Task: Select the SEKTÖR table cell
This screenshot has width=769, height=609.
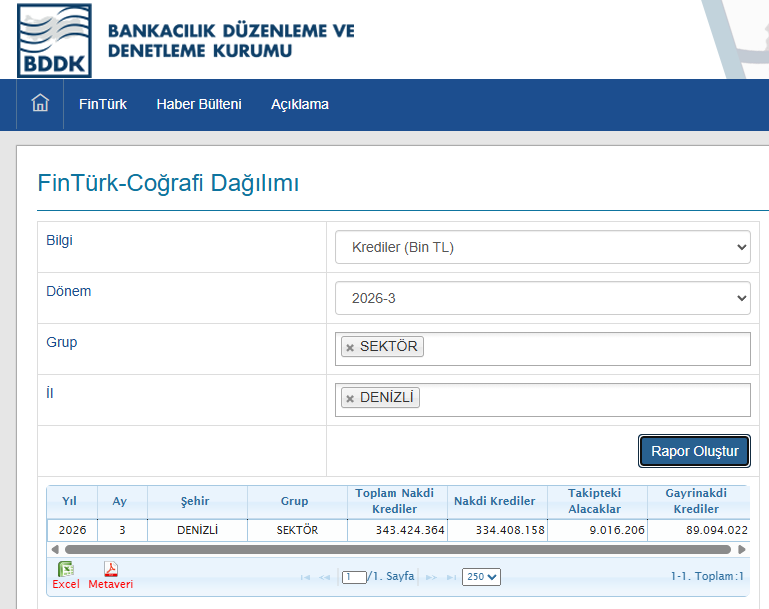Action: point(297,530)
